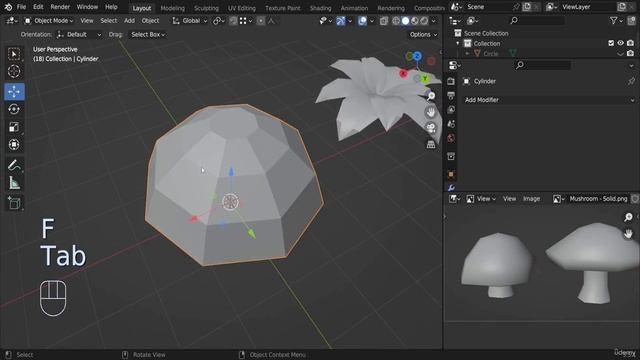Open the Object Mode dropdown
Viewport: 640px width, 360px height.
tap(49, 21)
